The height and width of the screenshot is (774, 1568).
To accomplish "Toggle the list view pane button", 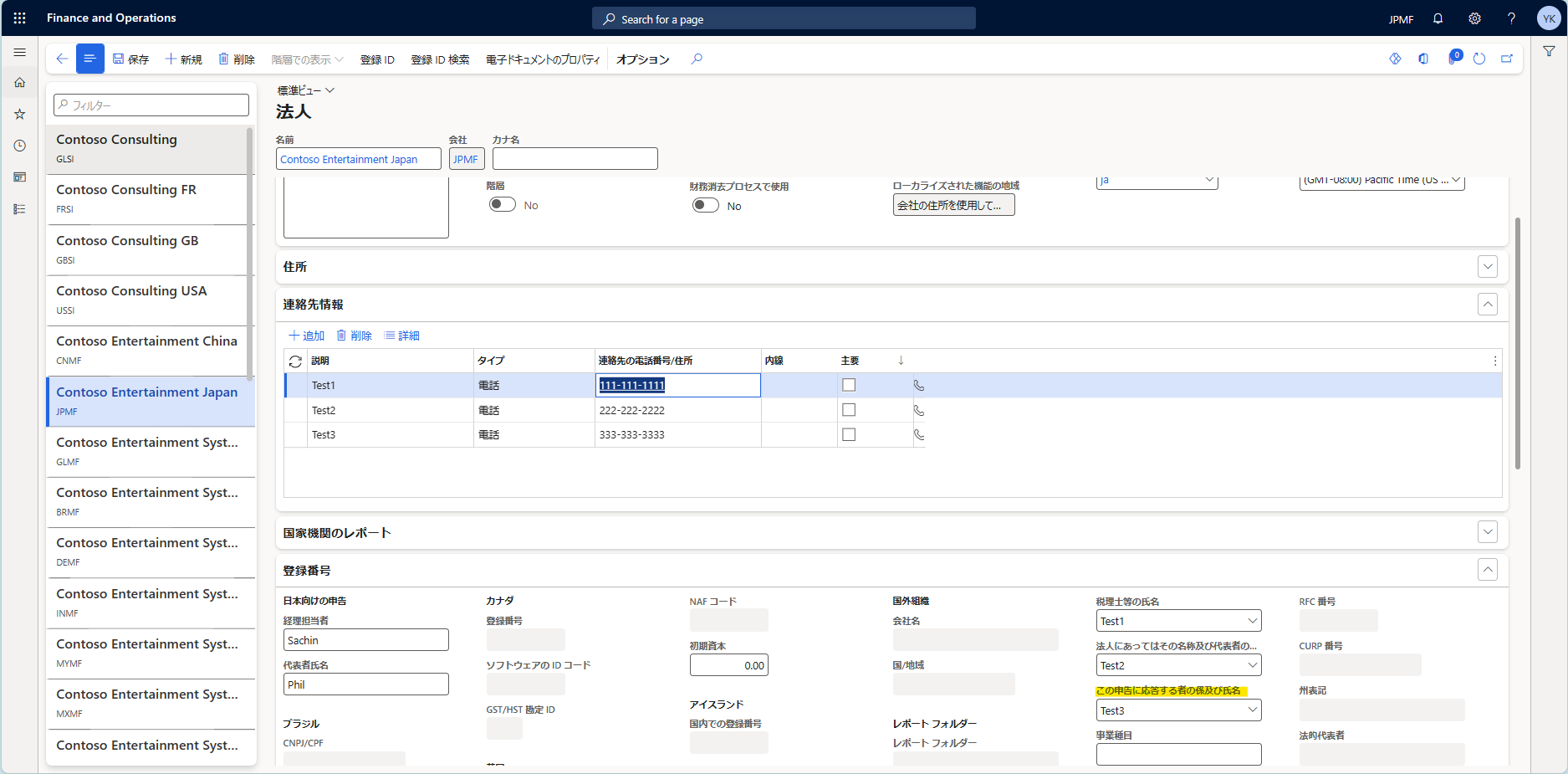I will 89,59.
